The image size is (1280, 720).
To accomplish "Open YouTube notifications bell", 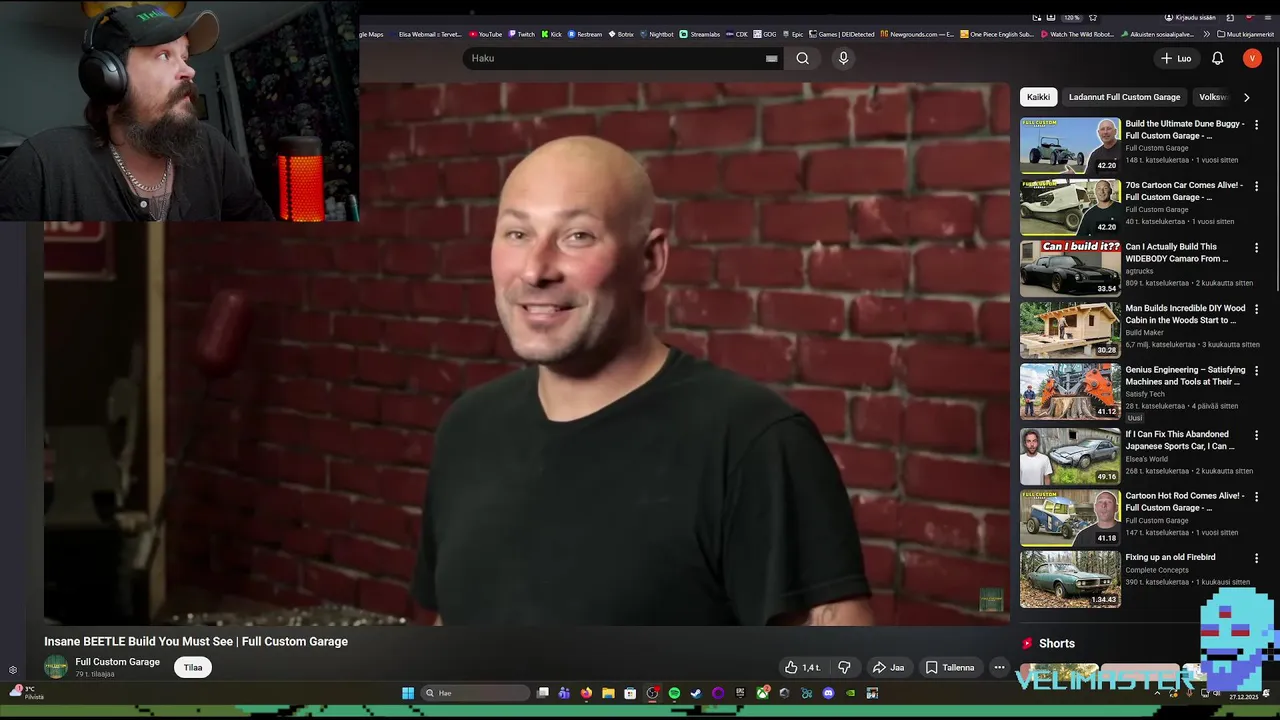I will [1217, 58].
